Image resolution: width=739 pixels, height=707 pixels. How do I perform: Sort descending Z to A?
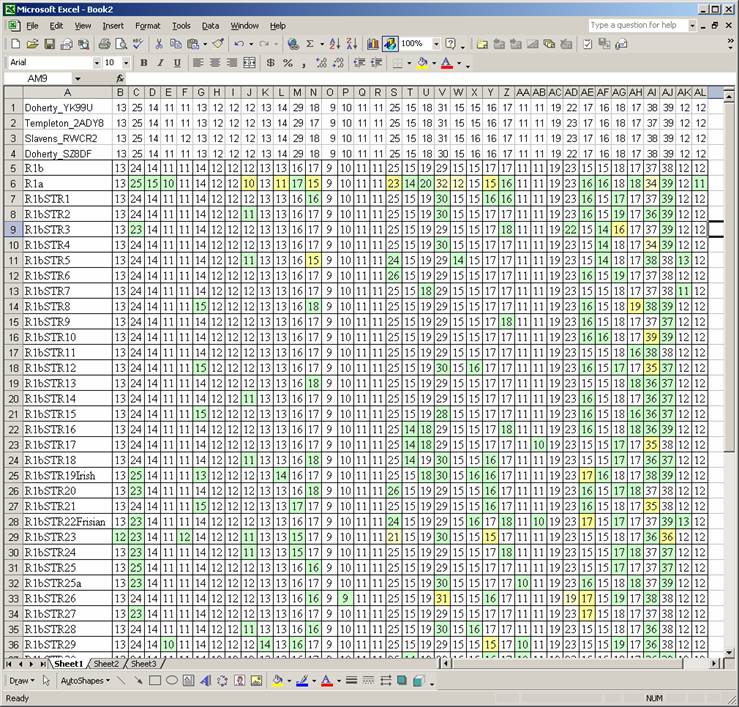[352, 44]
